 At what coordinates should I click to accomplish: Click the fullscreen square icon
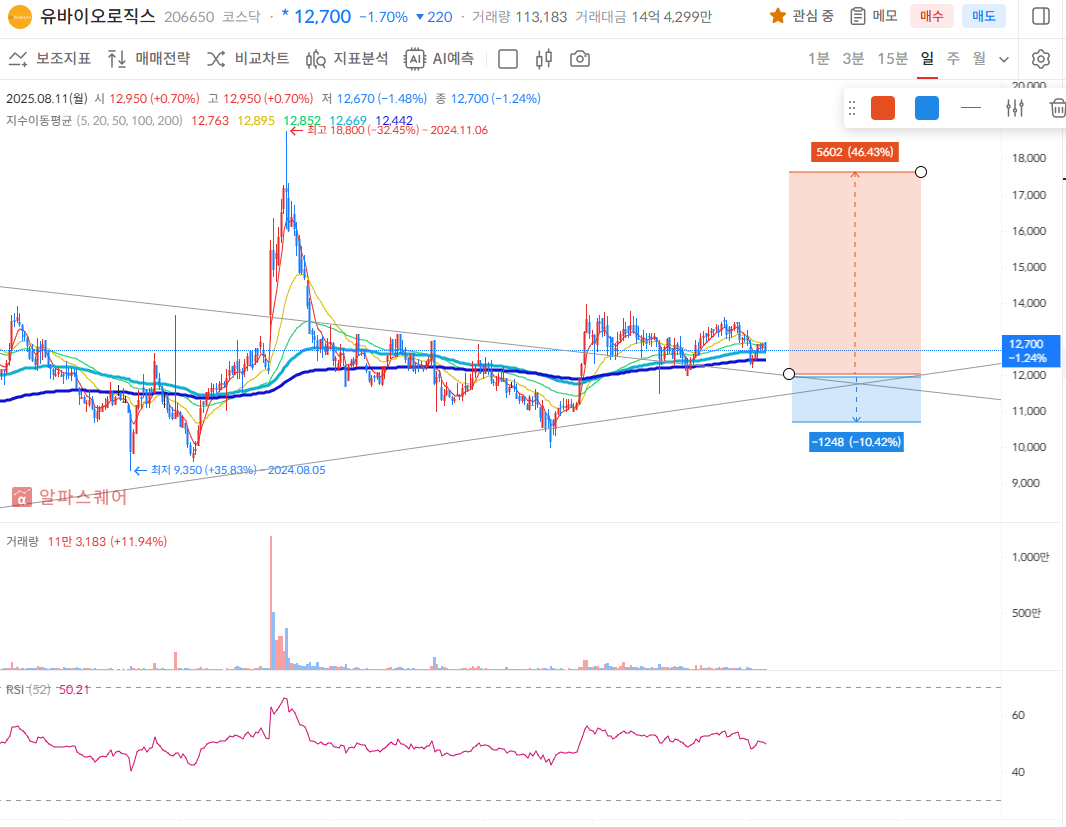point(508,59)
